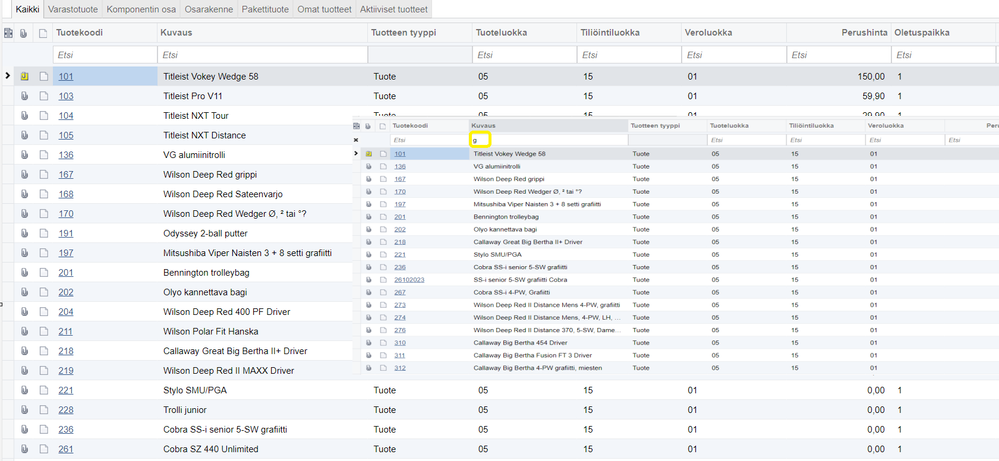Click attachment icon for Bennington trolleybag

pyautogui.click(x=24, y=273)
